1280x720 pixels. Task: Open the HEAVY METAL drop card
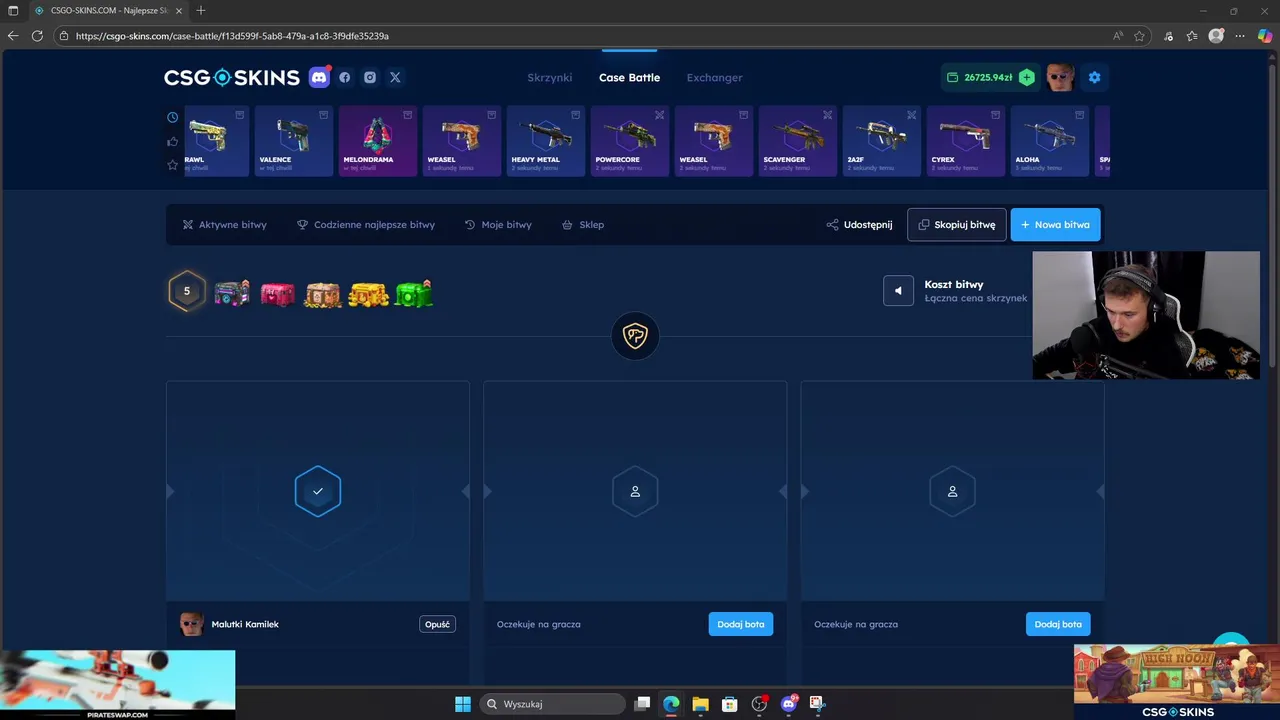pyautogui.click(x=546, y=141)
